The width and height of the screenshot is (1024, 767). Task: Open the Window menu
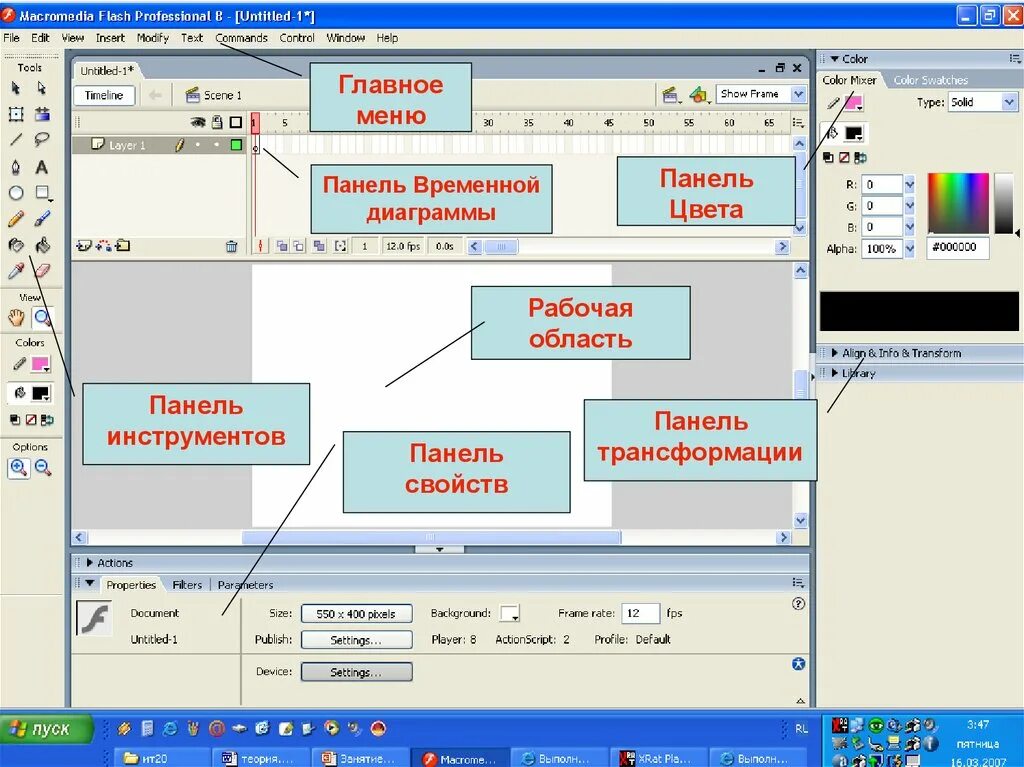click(345, 38)
